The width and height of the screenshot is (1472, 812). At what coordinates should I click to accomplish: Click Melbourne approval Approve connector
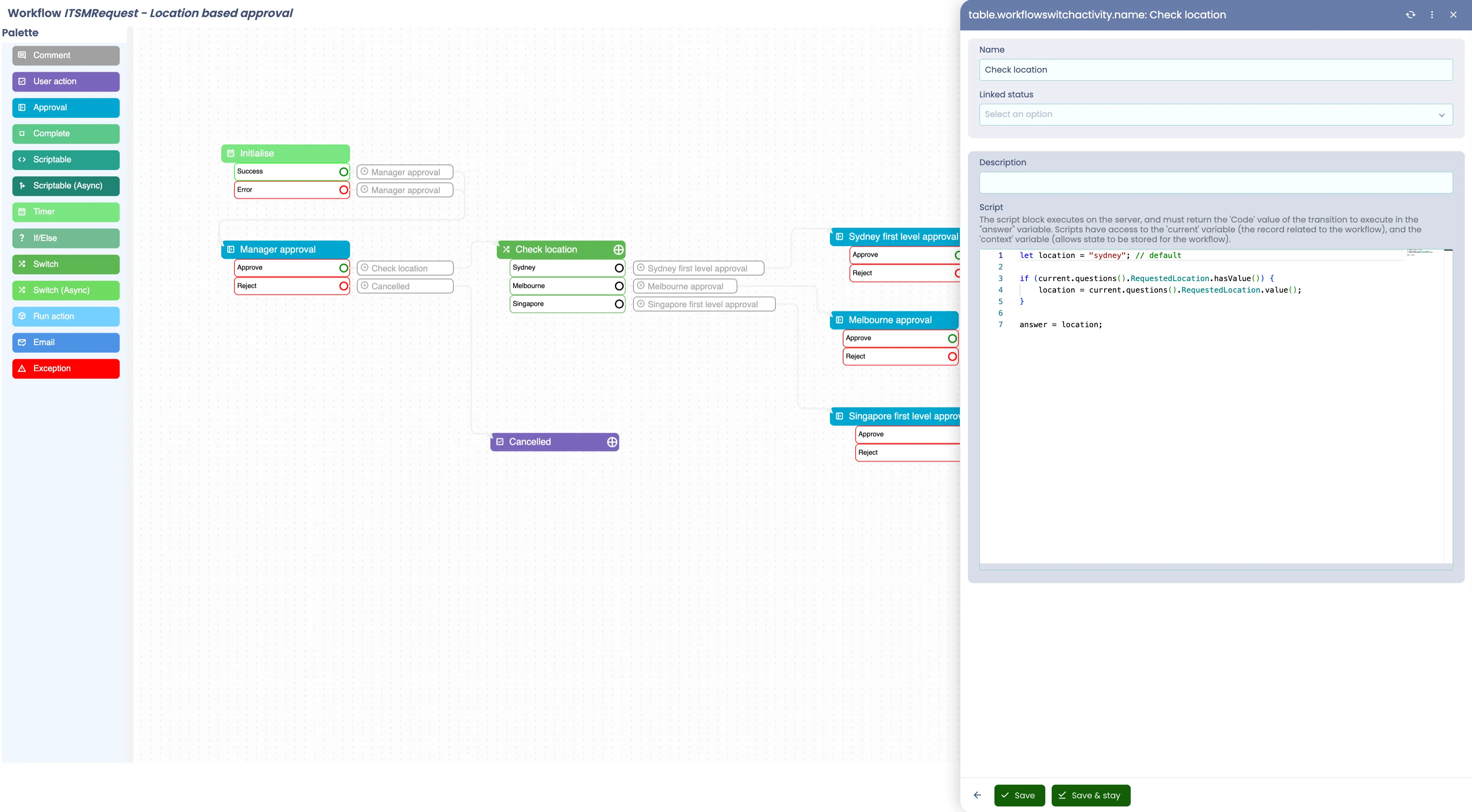[x=952, y=338]
